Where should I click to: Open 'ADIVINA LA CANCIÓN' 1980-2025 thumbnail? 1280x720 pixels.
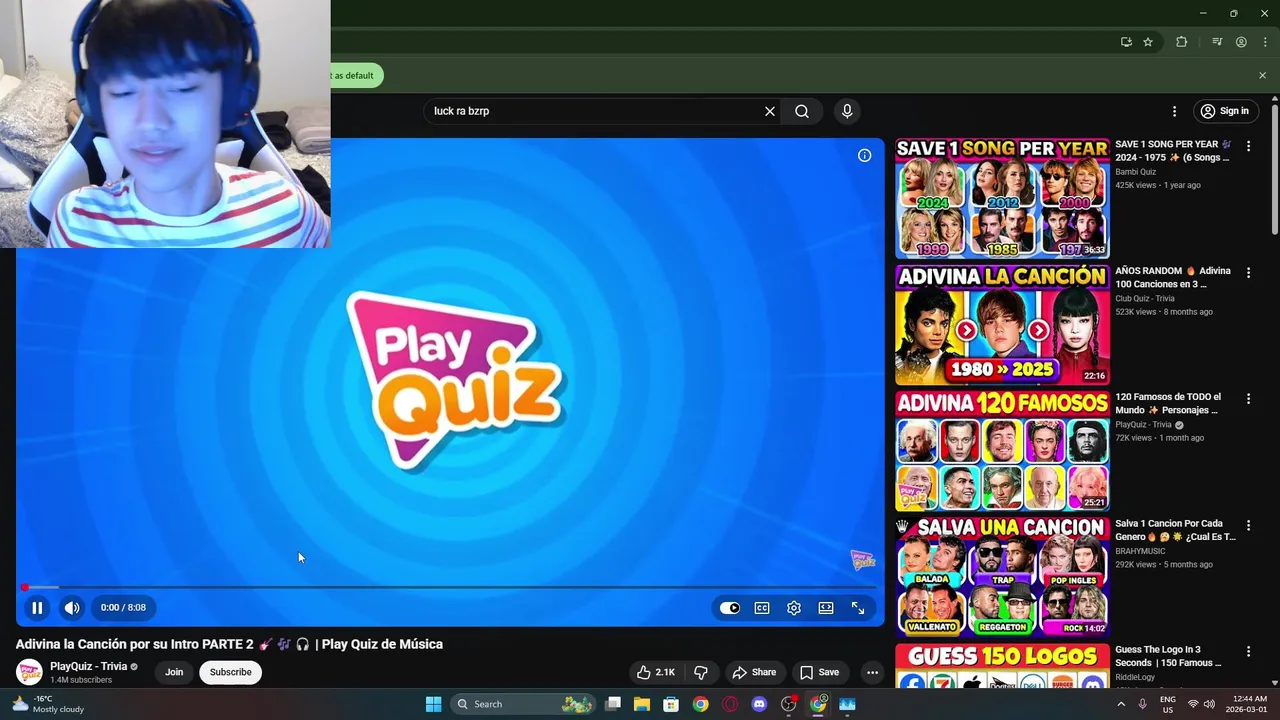1002,324
